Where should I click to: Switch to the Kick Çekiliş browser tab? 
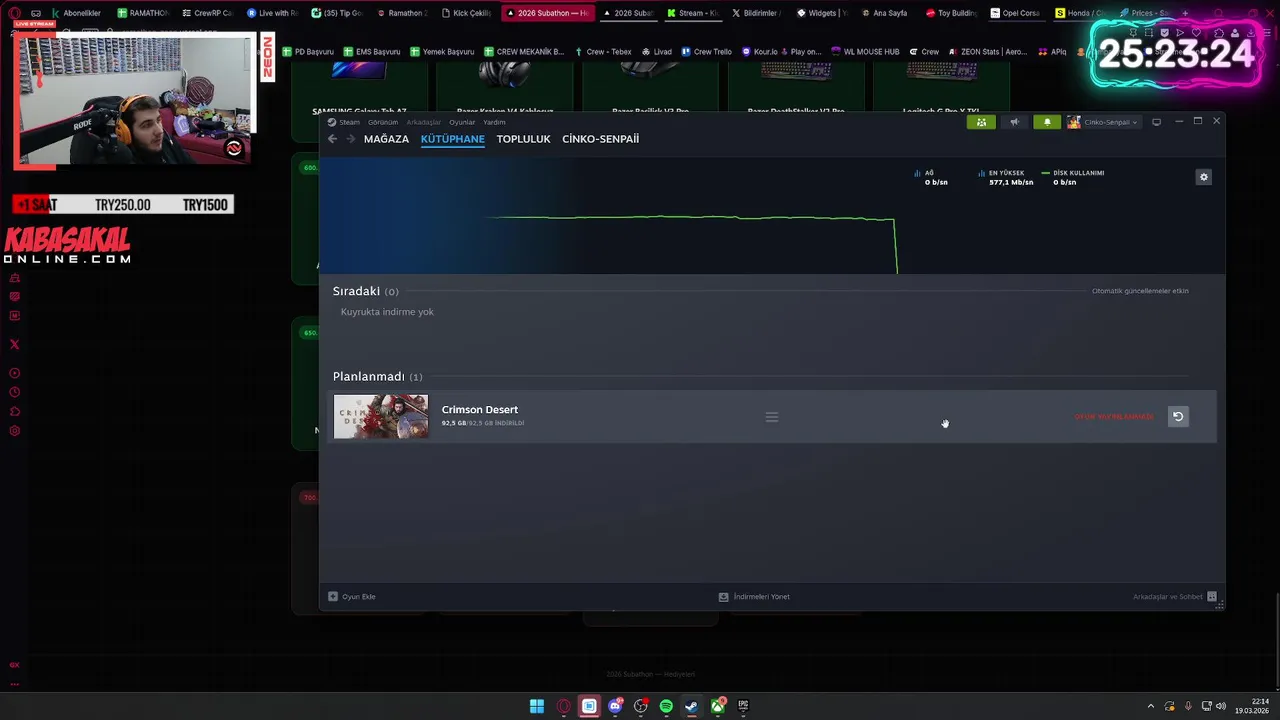pos(466,13)
